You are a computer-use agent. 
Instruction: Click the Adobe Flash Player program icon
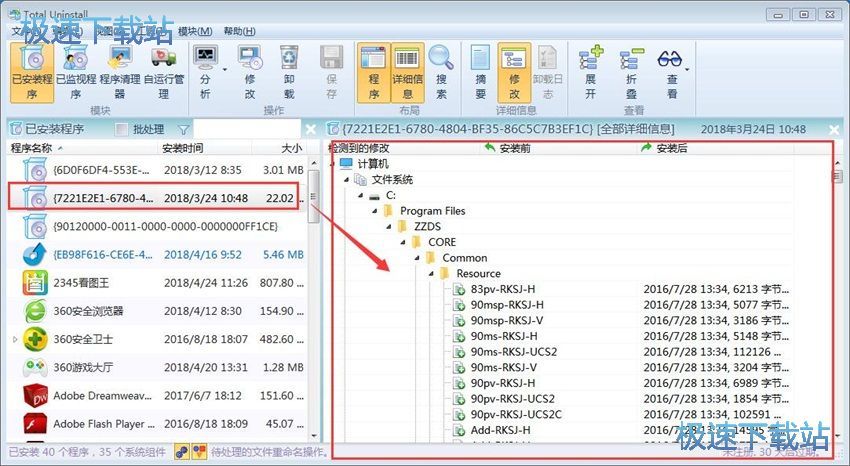(x=35, y=424)
